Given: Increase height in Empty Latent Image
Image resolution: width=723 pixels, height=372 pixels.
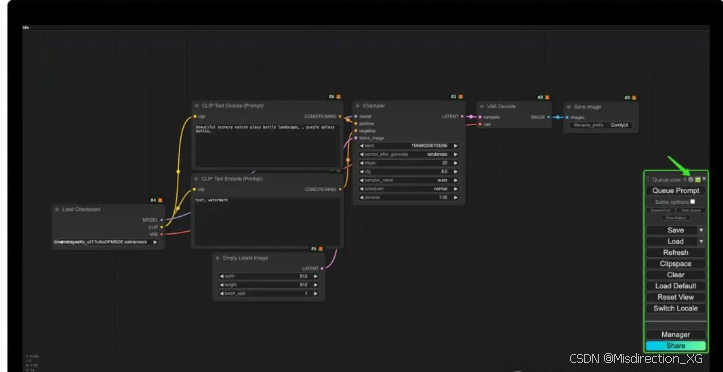Looking at the screenshot, I should coord(315,285).
